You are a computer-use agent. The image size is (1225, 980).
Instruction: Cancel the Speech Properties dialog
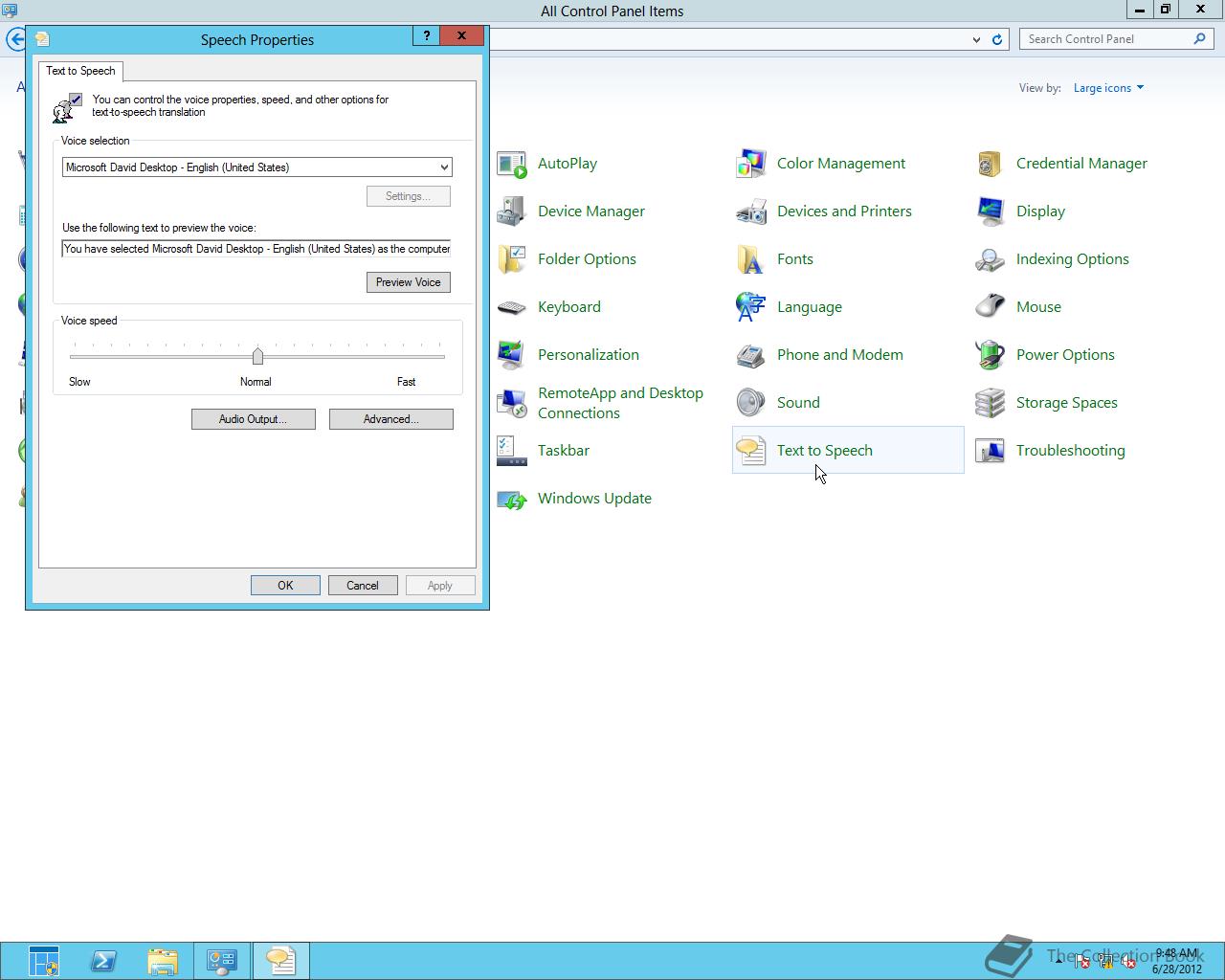(x=363, y=586)
